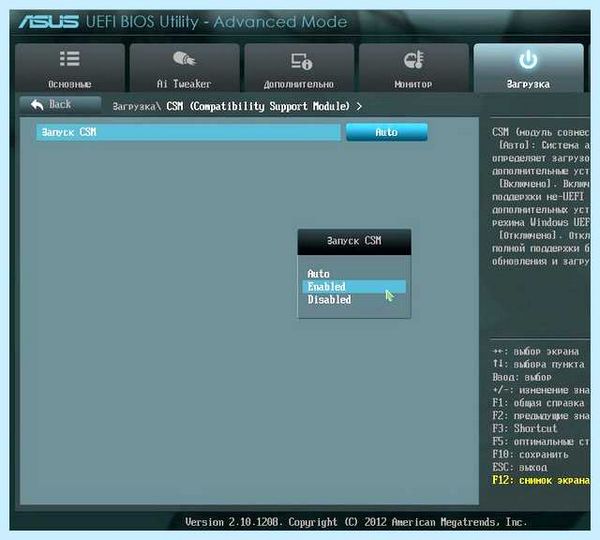Click the Ввод: выбор hint
This screenshot has width=600, height=540.
[522, 377]
